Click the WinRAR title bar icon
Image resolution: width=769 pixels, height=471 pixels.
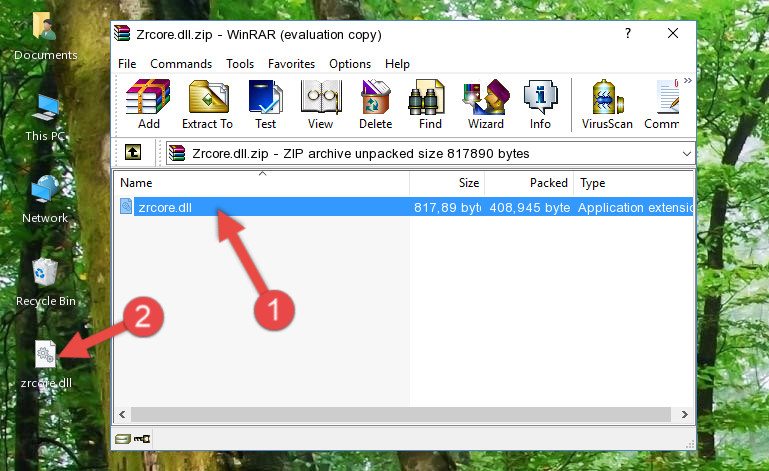[x=122, y=34]
